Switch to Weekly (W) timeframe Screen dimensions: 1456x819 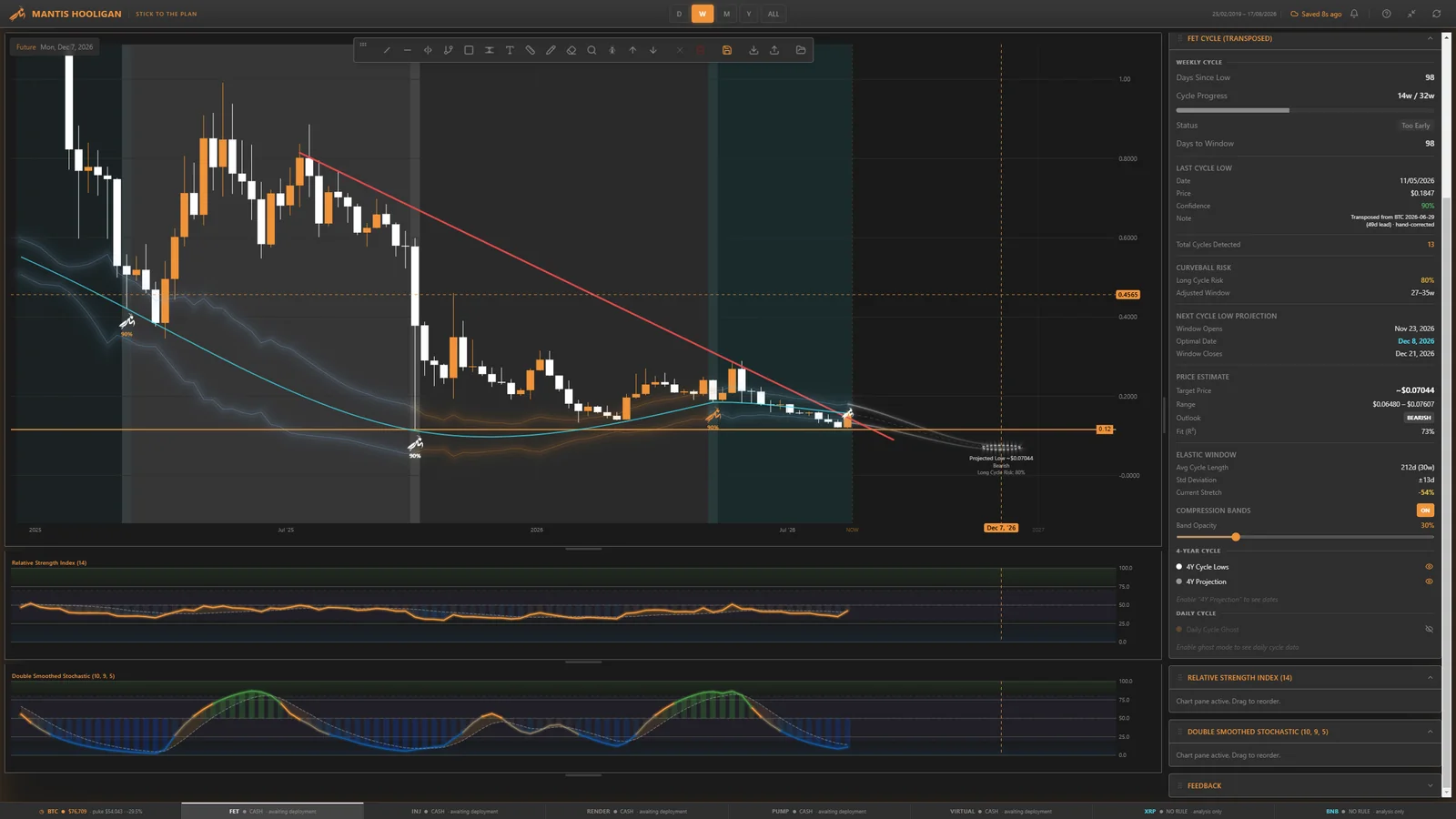(703, 14)
